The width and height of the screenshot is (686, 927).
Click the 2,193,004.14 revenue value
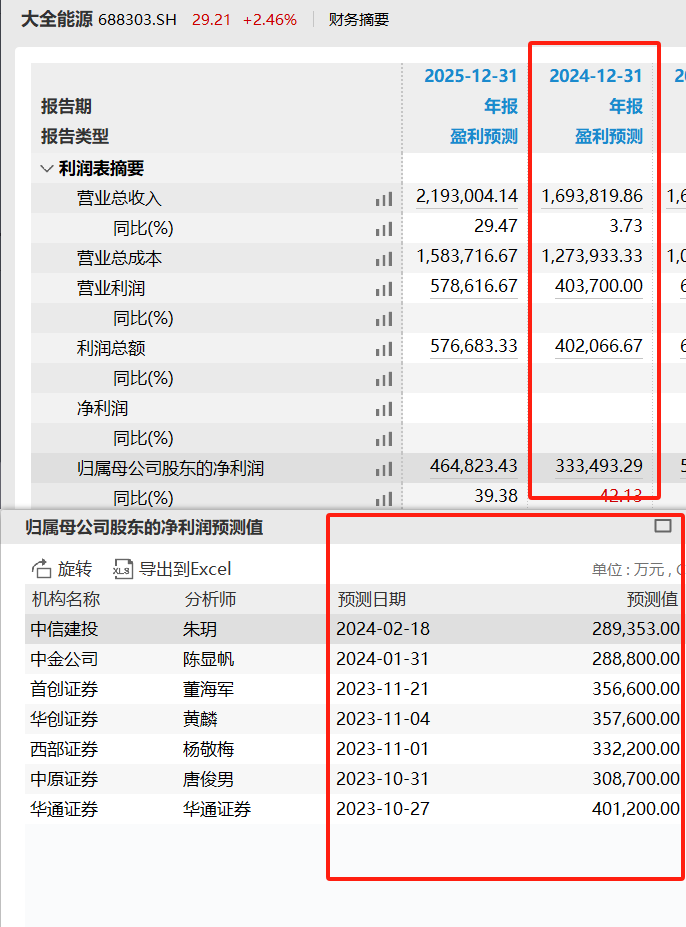click(x=467, y=196)
